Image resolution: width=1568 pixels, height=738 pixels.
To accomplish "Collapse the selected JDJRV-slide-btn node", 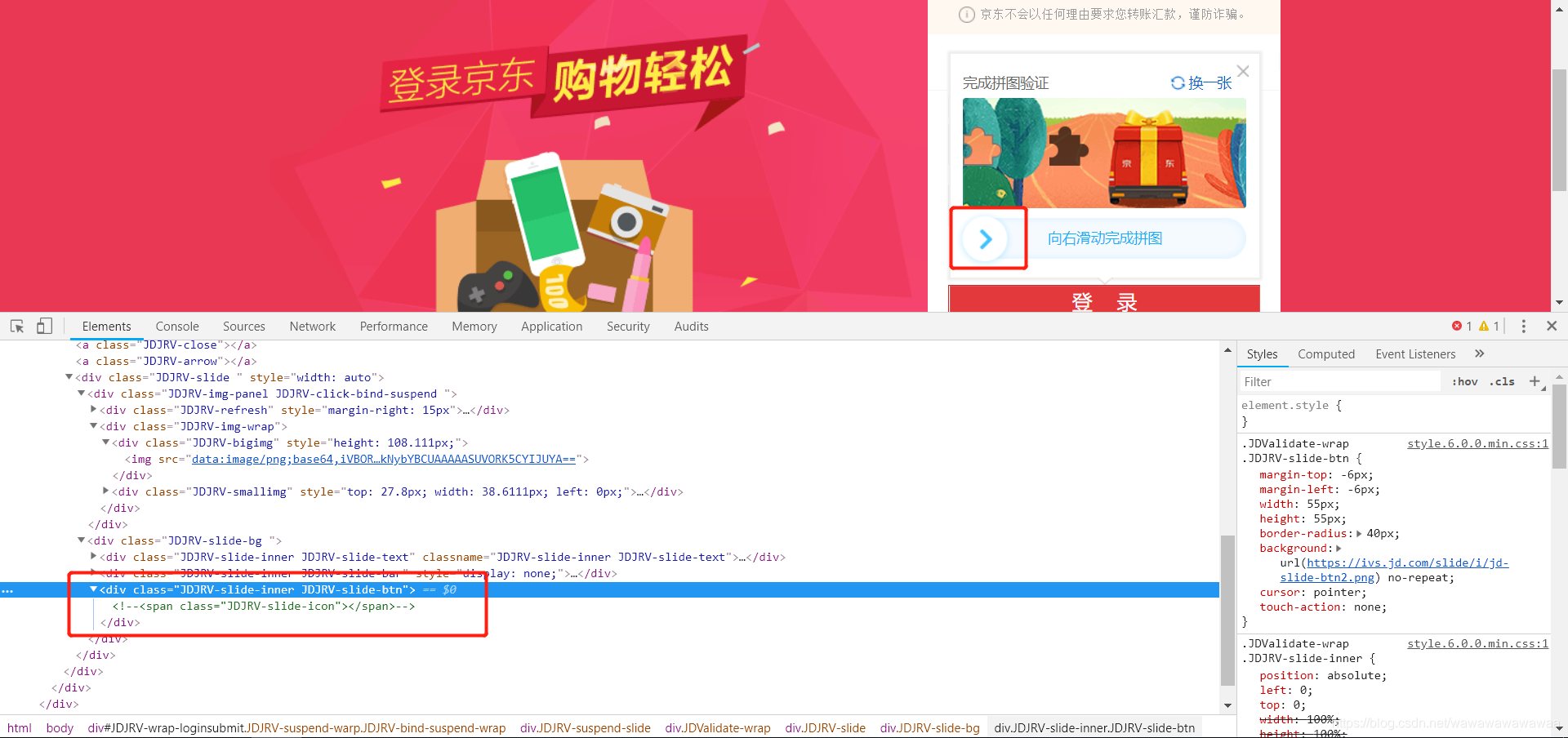I will [93, 589].
